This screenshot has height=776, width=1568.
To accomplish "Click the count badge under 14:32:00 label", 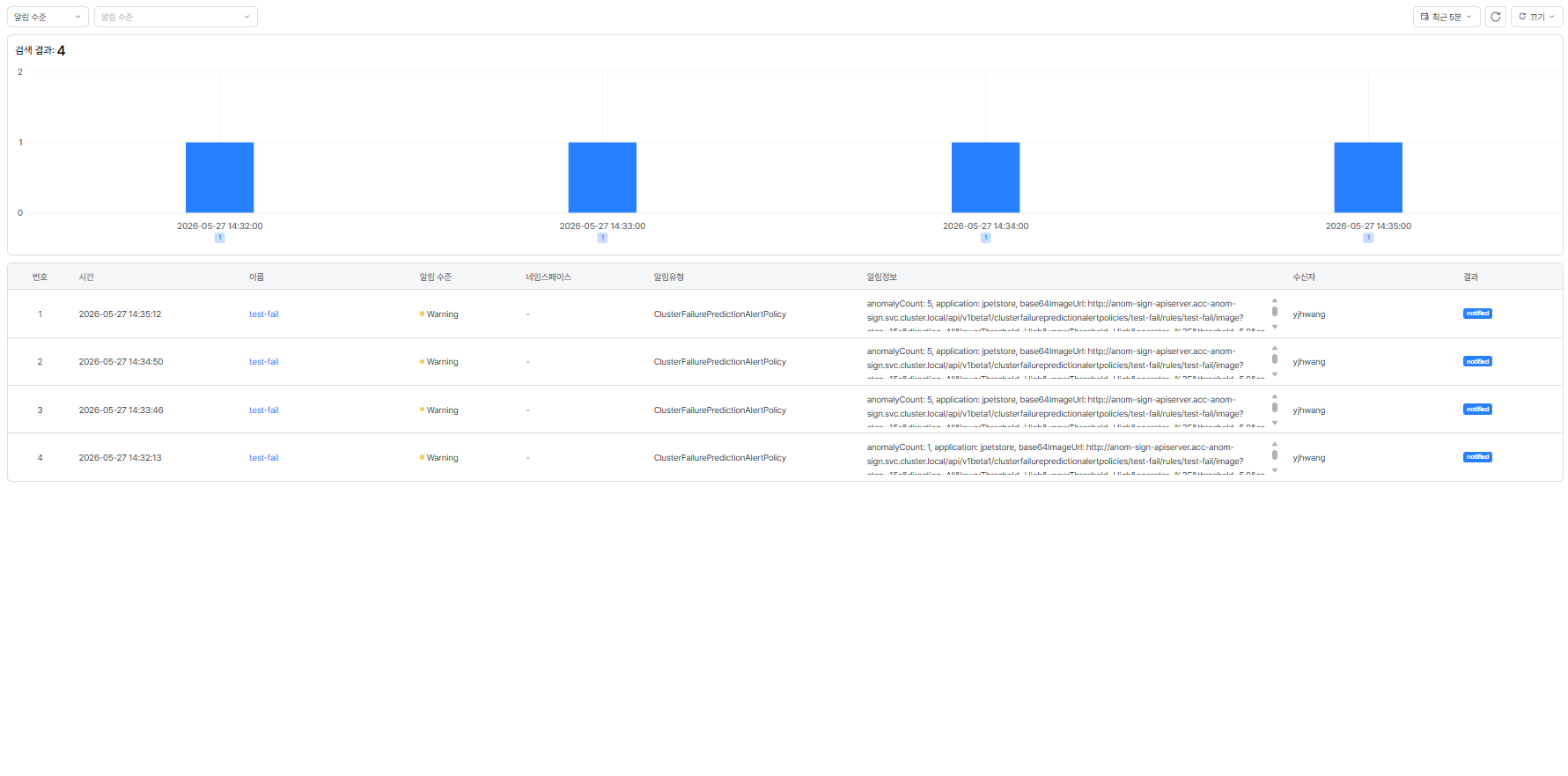I will pos(219,238).
